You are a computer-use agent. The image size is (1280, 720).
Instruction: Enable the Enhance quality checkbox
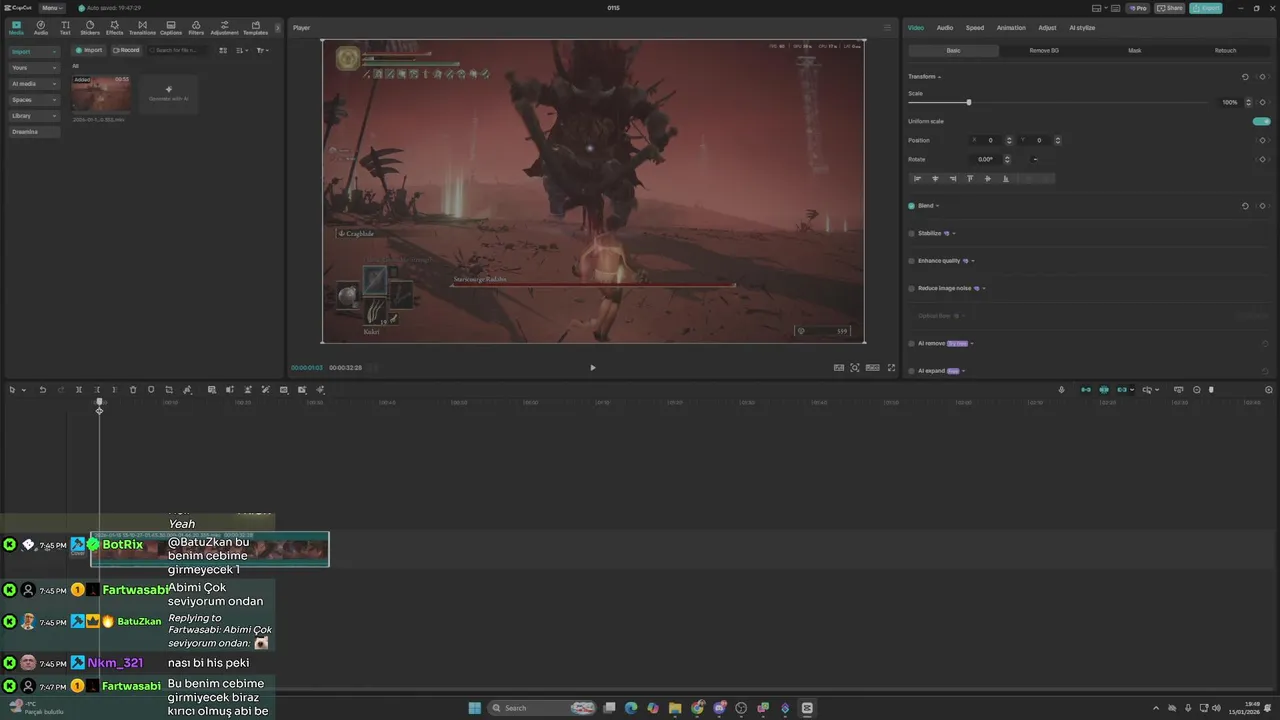point(911,261)
